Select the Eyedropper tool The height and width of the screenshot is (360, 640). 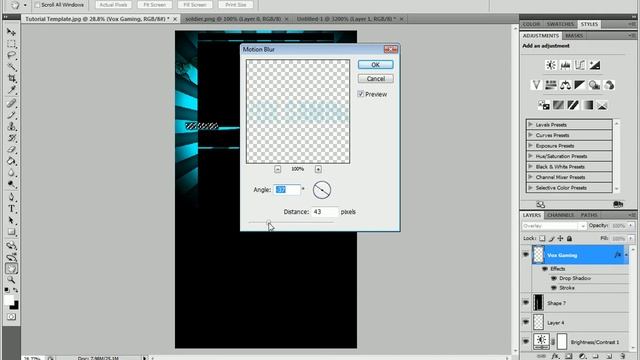tap(11, 89)
